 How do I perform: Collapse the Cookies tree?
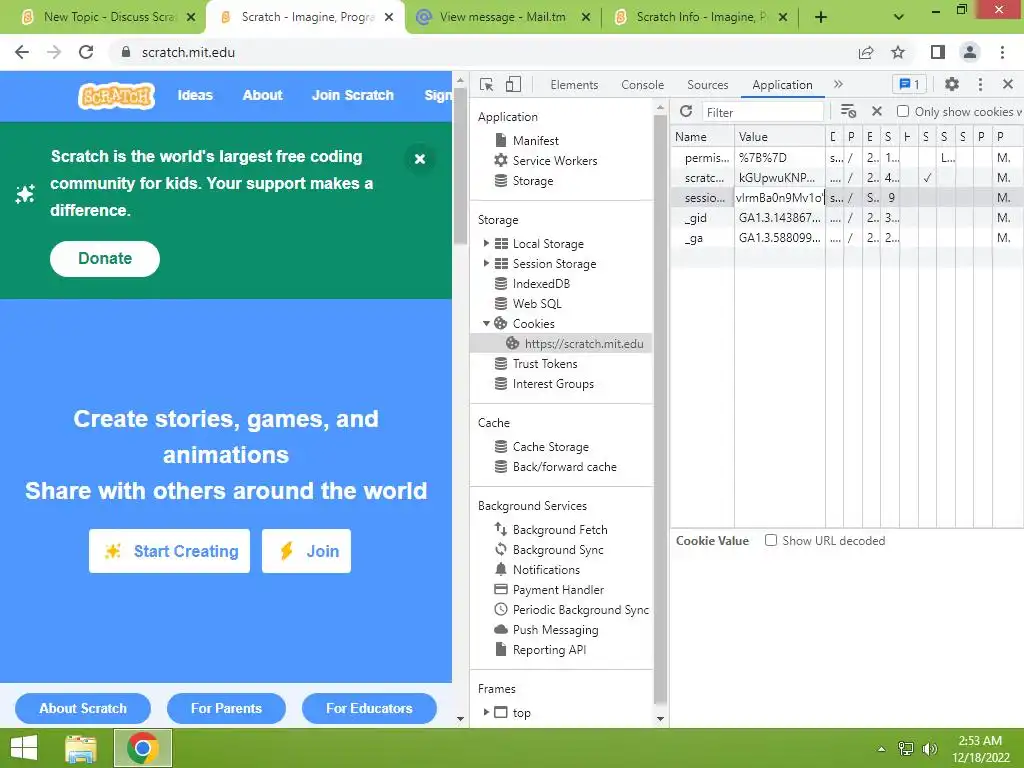(486, 323)
